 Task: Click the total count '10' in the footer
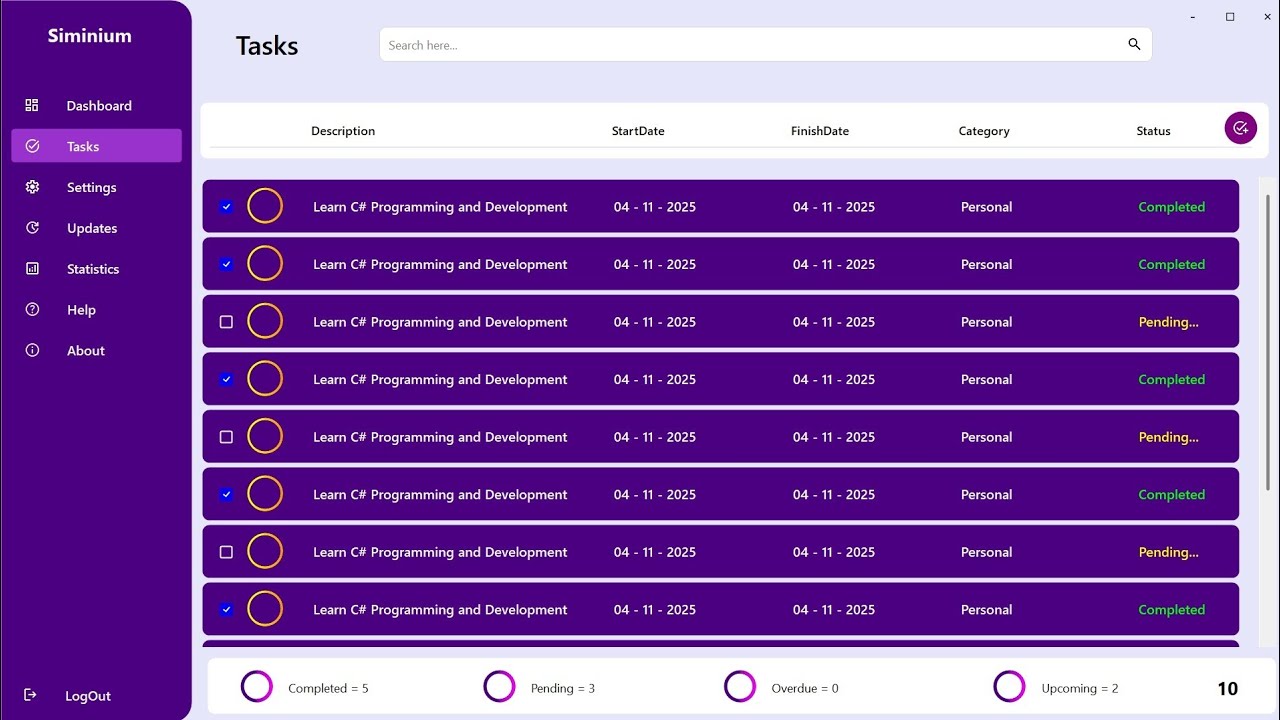click(x=1227, y=688)
